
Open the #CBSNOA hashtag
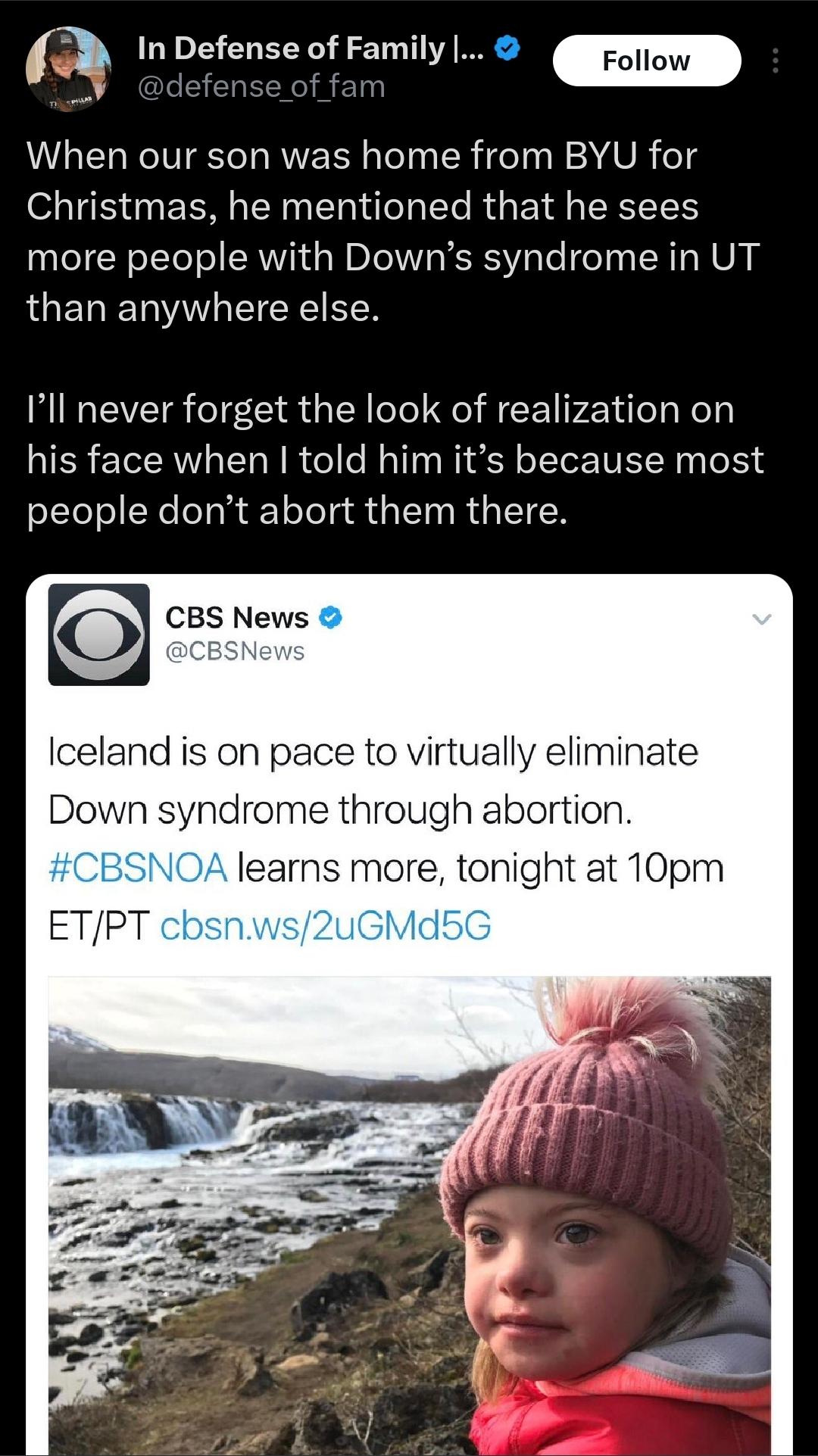tap(138, 868)
